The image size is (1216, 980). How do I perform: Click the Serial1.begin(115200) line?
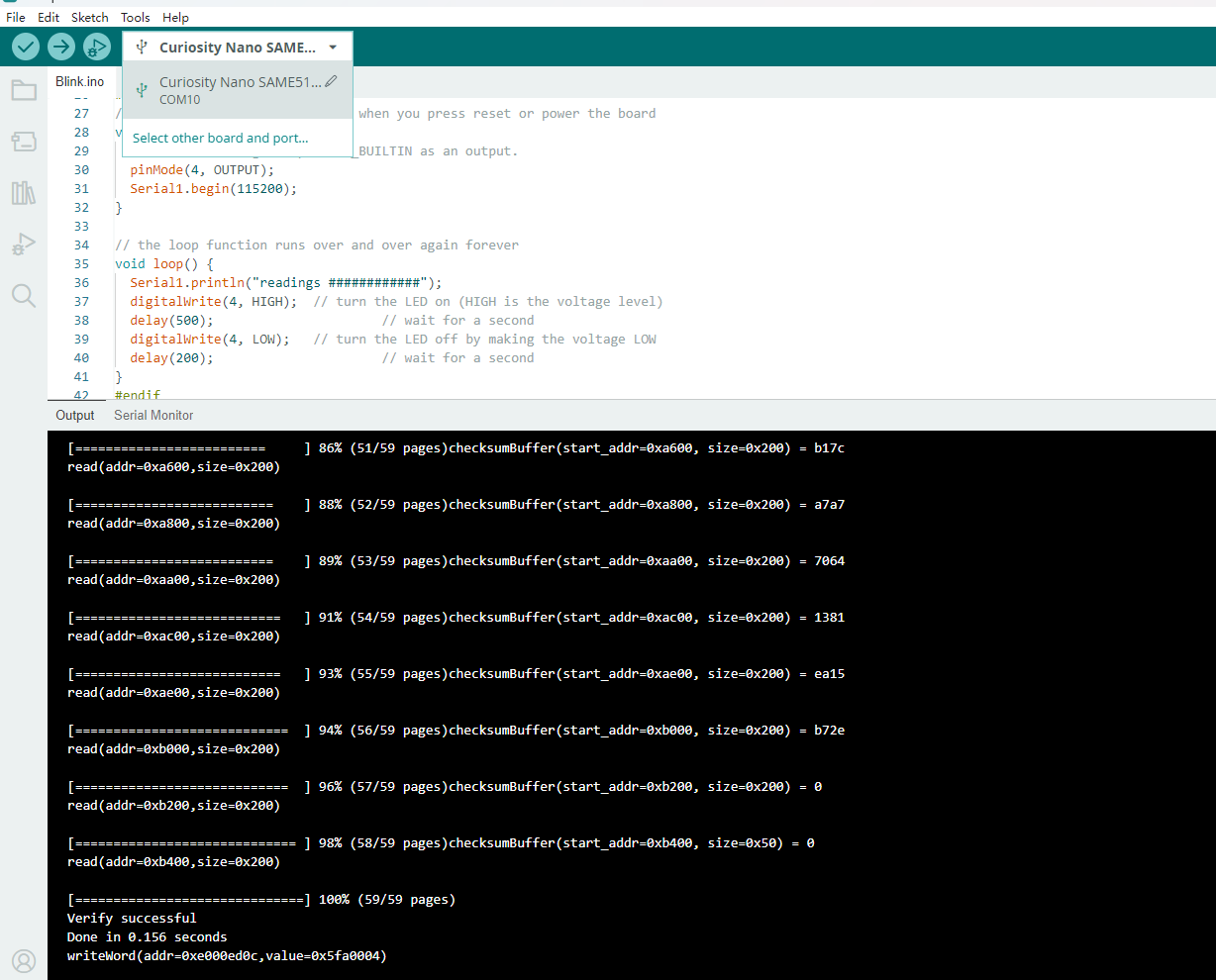tap(213, 188)
